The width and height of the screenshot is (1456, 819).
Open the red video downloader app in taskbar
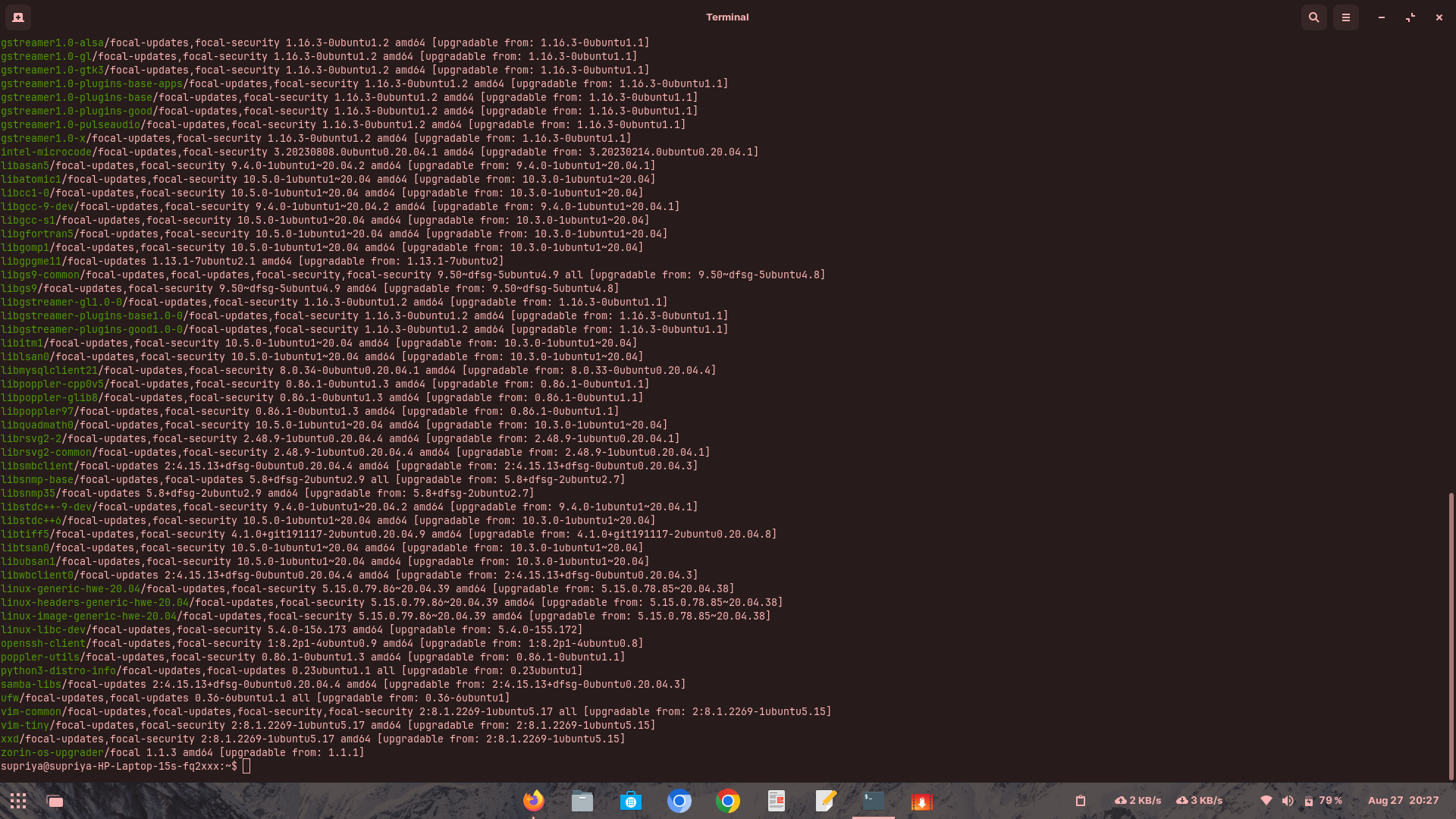922,801
